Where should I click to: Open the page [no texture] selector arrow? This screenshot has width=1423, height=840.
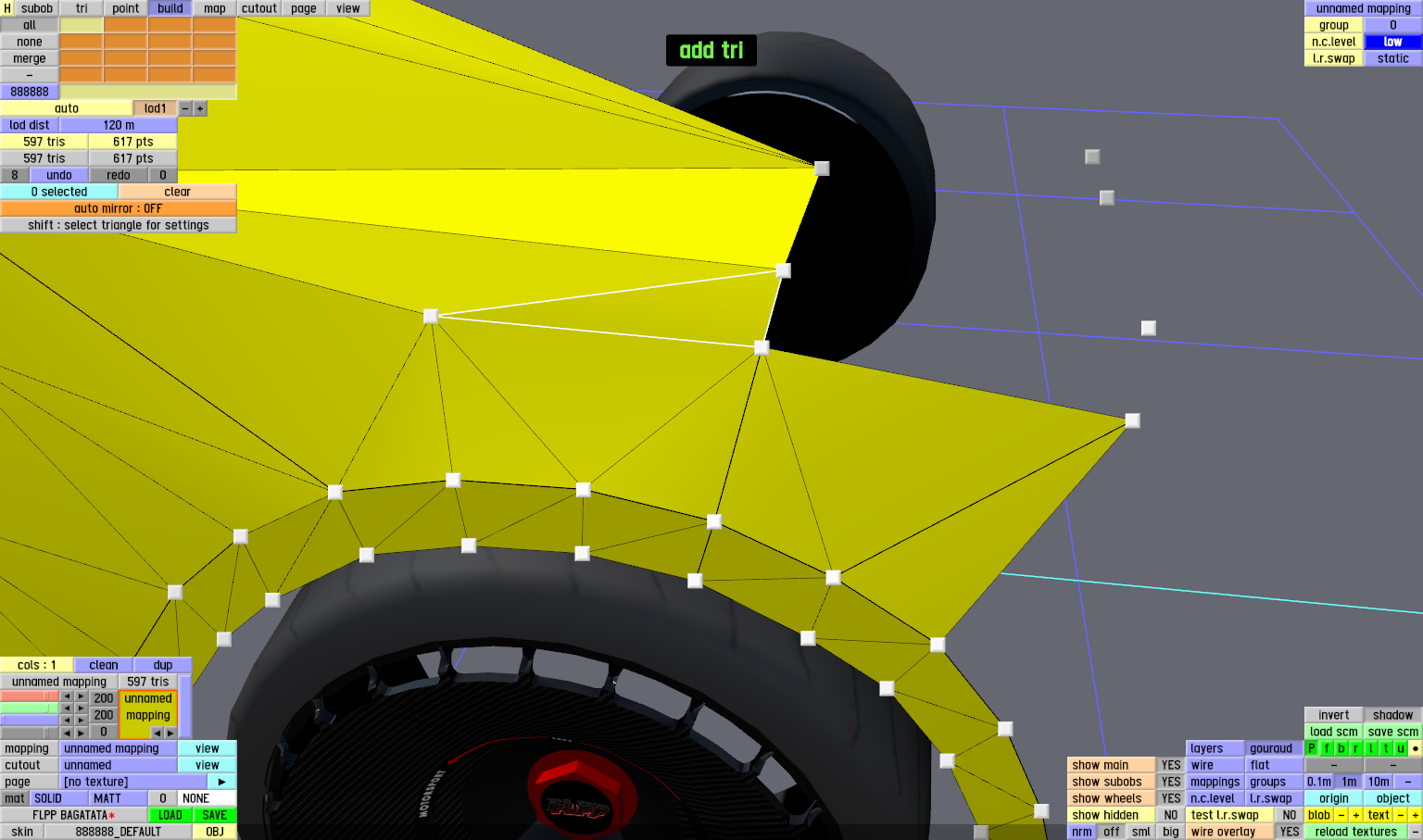(x=222, y=782)
